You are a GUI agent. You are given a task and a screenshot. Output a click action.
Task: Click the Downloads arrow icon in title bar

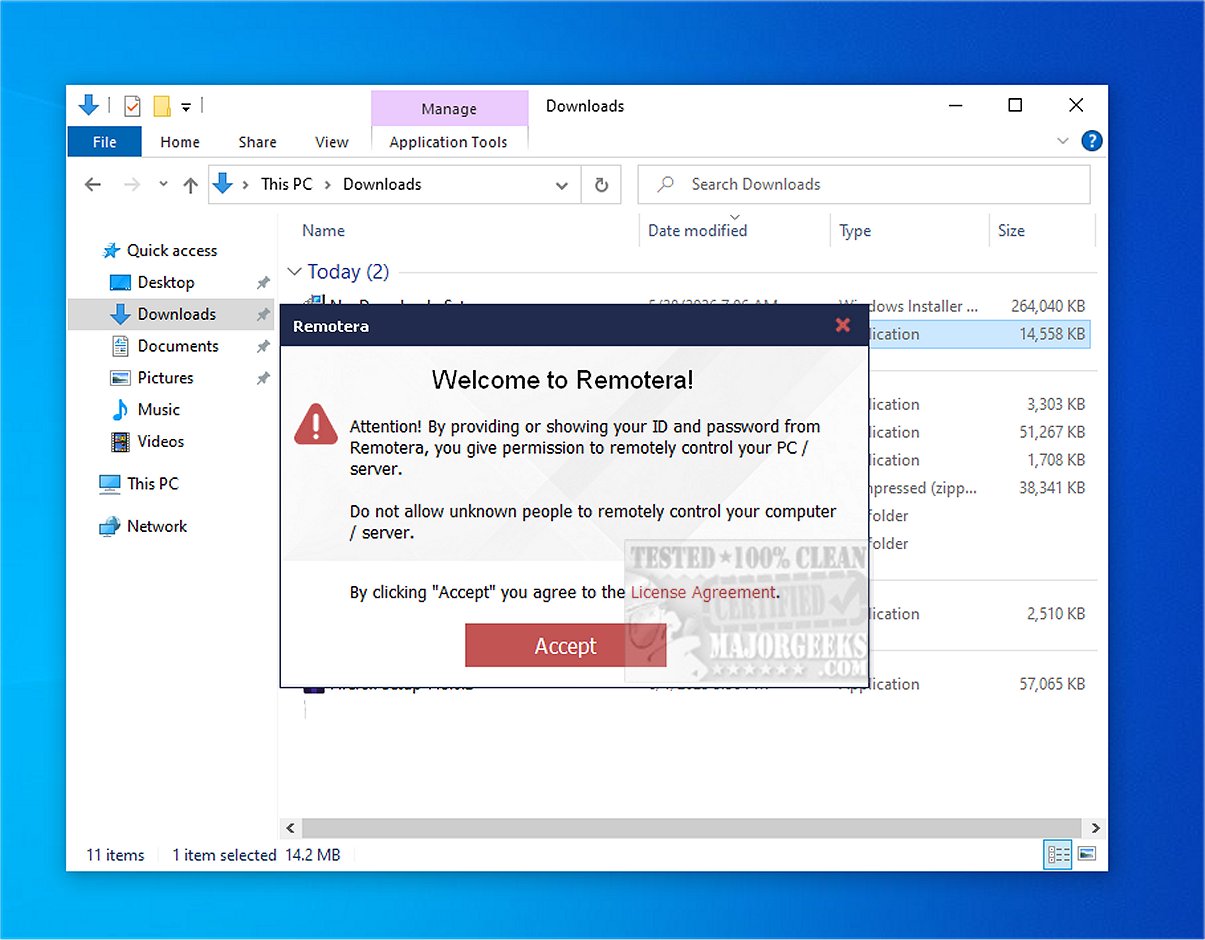[x=89, y=105]
